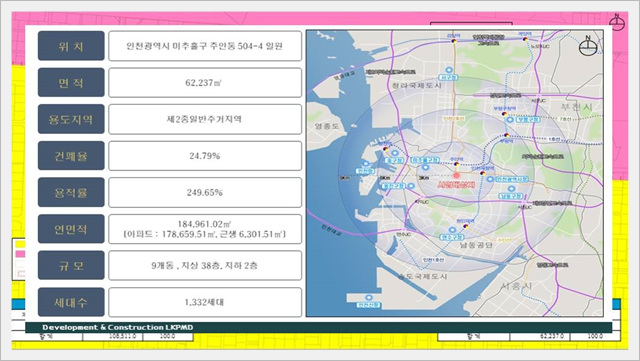Select the 249.65% floor area ratio value
640x361 pixels.
204,192
